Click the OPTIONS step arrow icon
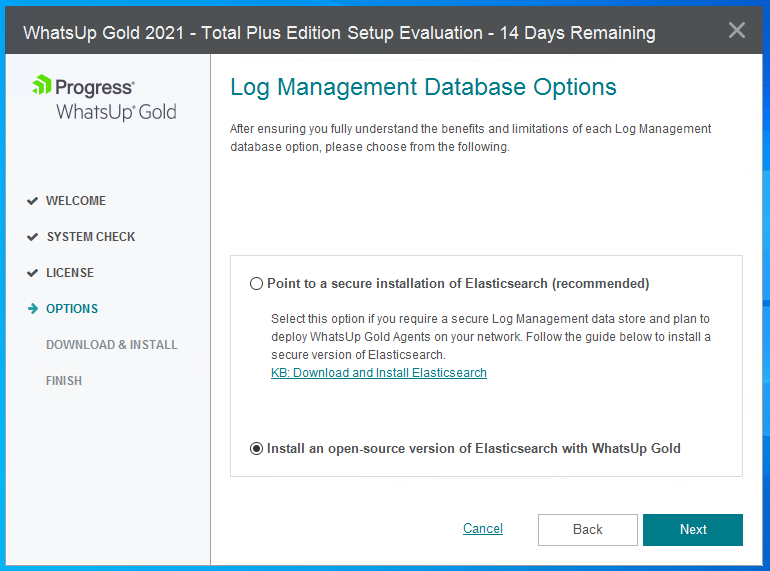This screenshot has height=571, width=770. pyautogui.click(x=33, y=309)
